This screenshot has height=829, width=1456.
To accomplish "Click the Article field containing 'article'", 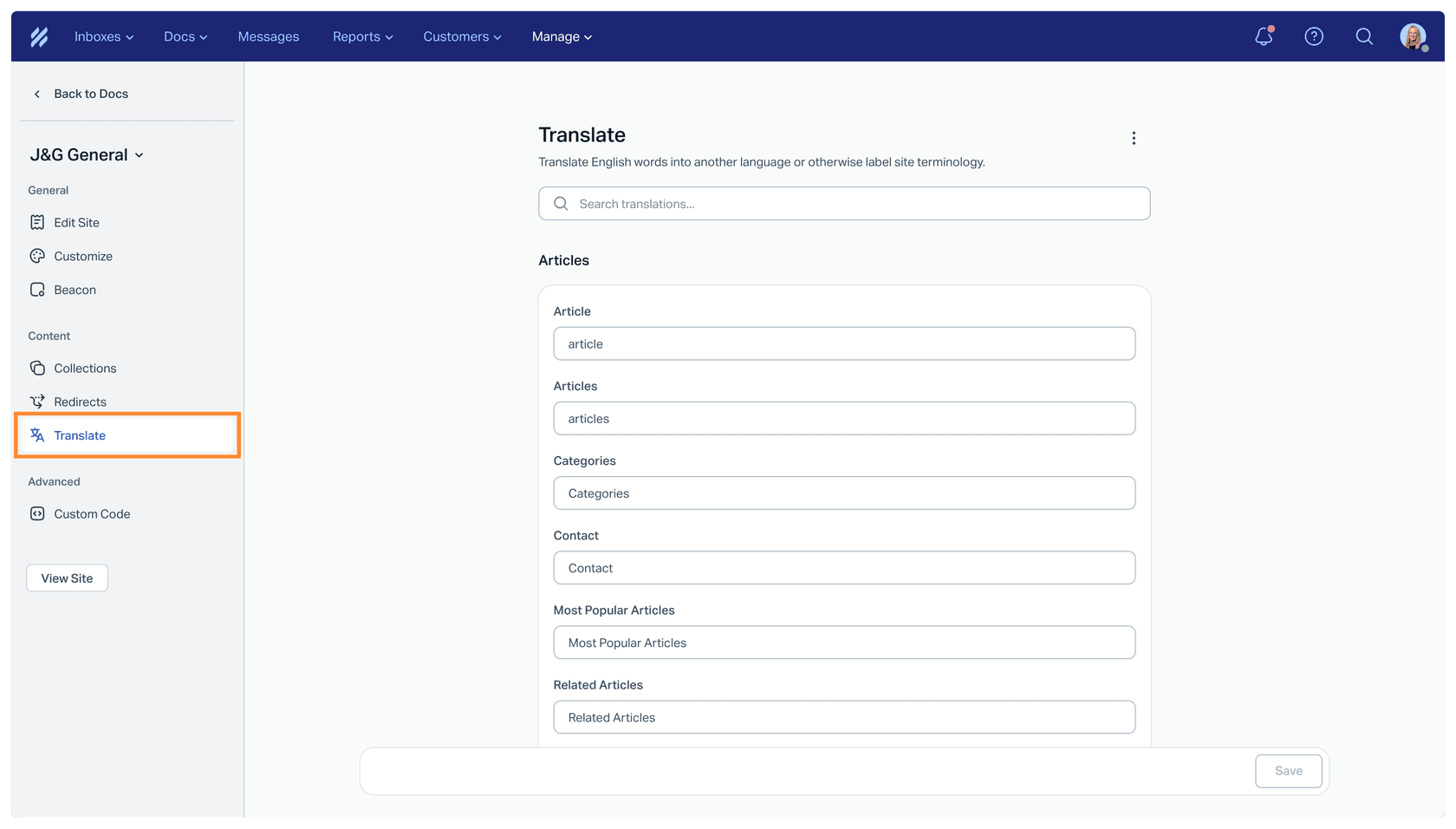I will (844, 343).
